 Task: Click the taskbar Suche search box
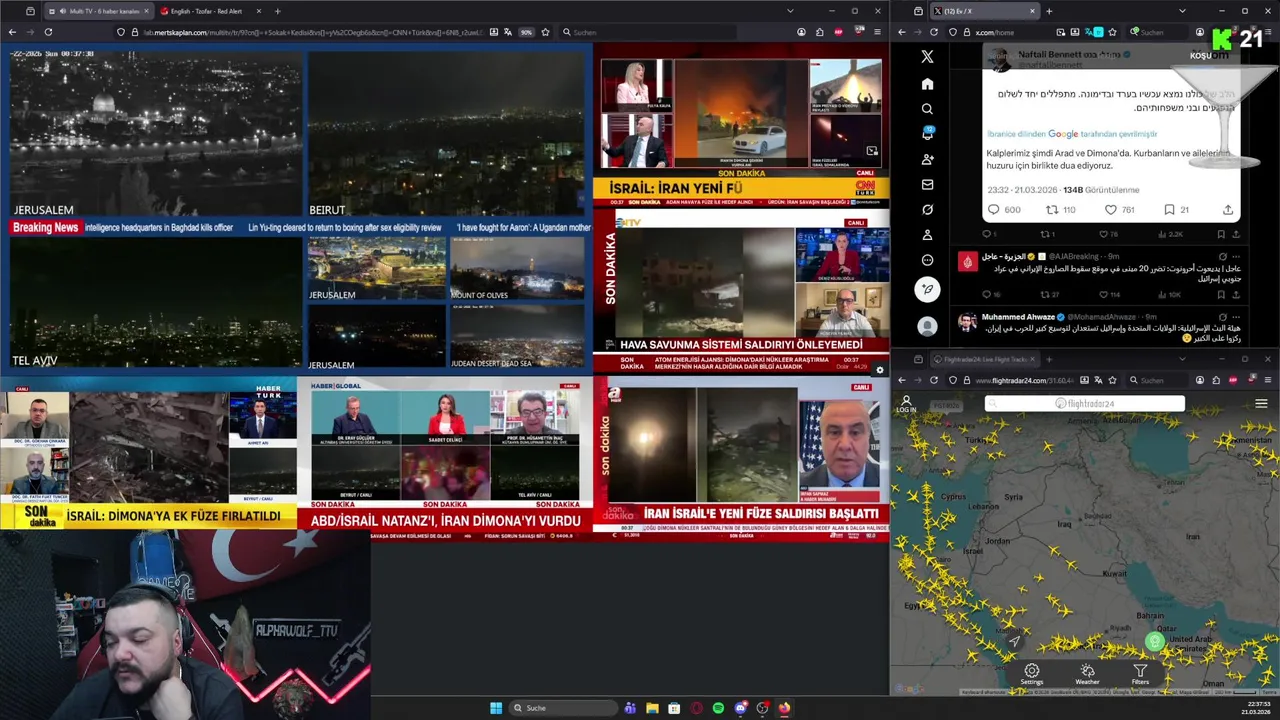coord(563,708)
